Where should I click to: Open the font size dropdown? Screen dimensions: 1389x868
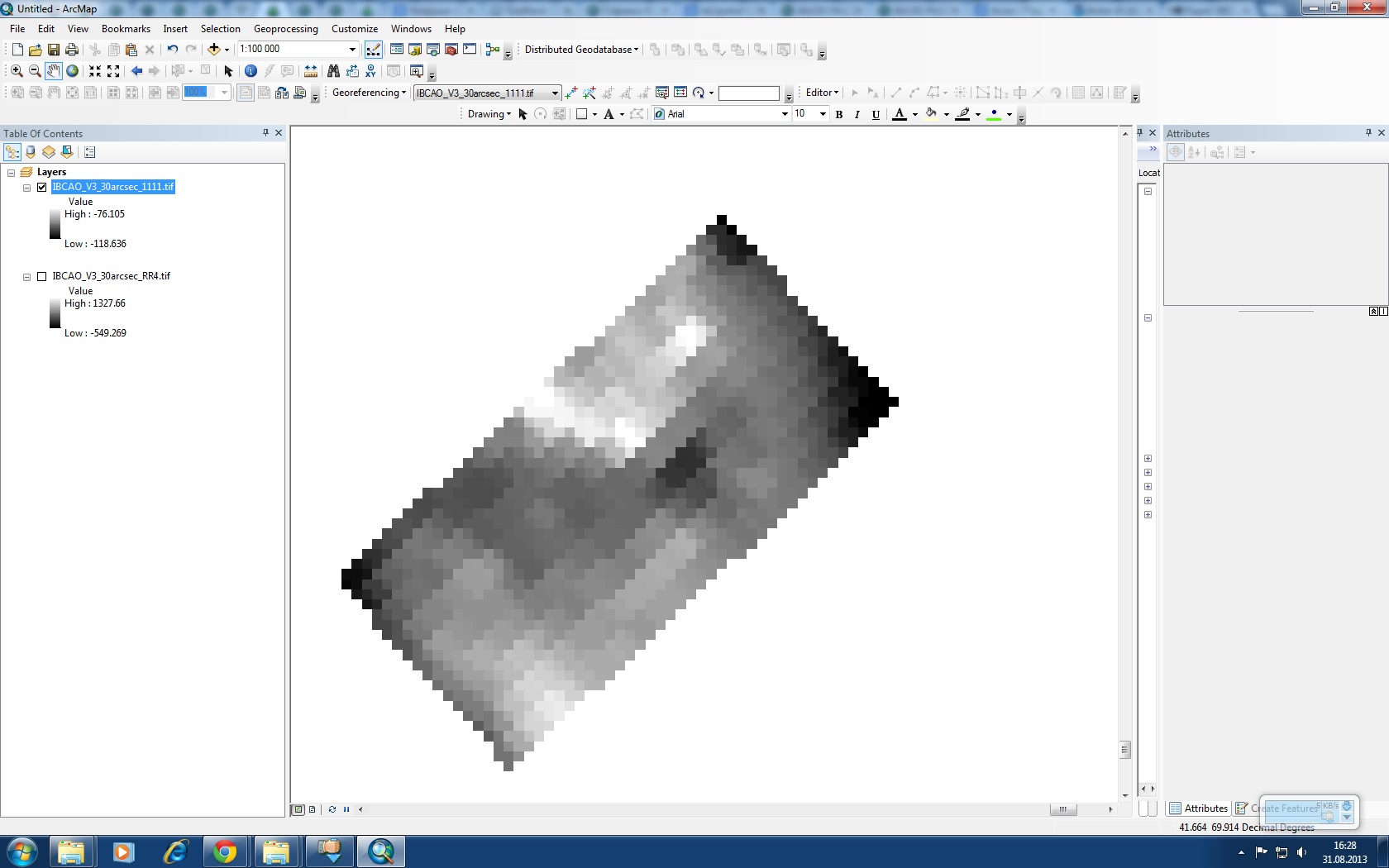823,114
